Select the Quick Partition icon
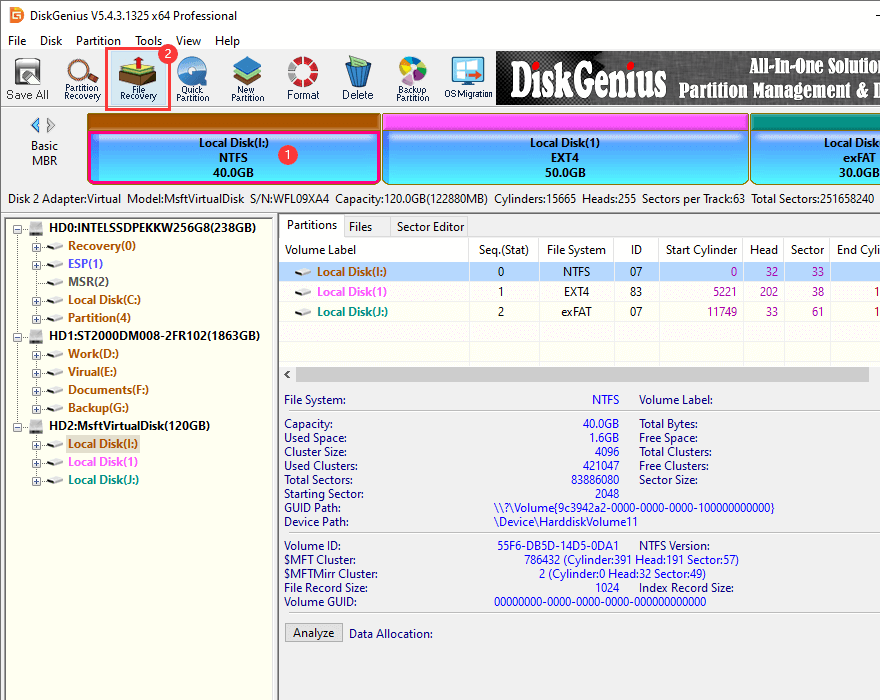The width and height of the screenshot is (880, 700). coord(192,79)
